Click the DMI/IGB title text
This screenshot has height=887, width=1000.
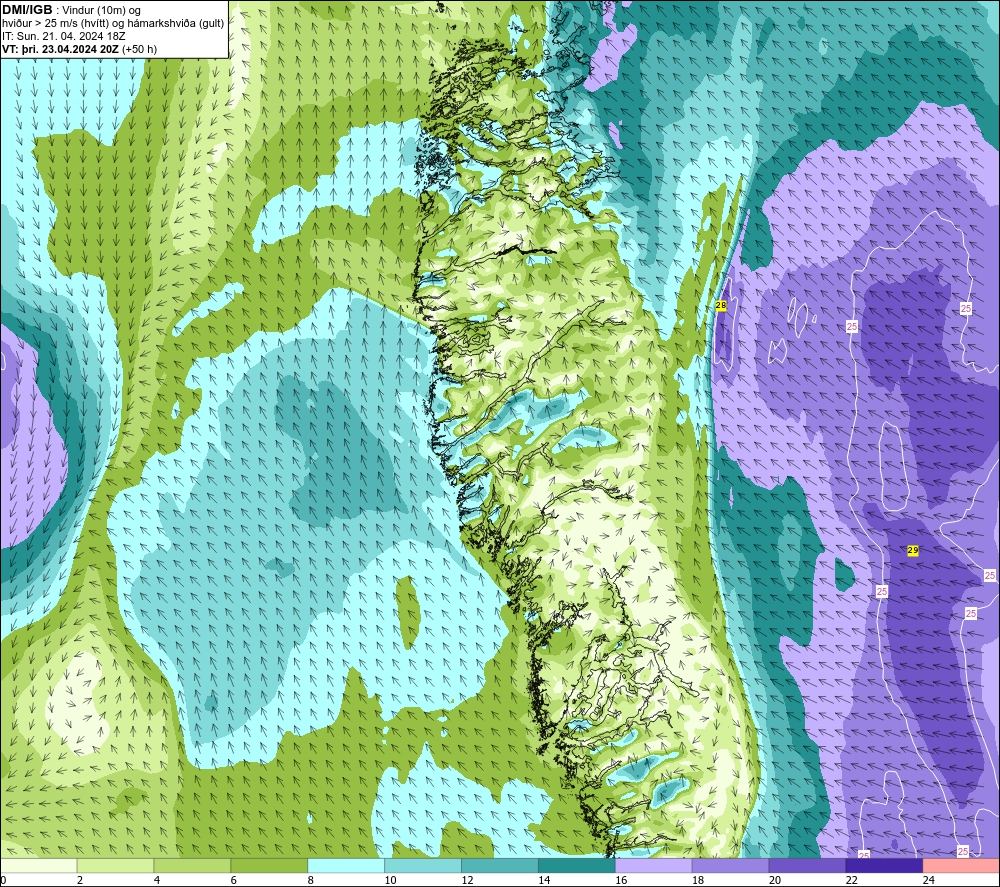coord(27,10)
